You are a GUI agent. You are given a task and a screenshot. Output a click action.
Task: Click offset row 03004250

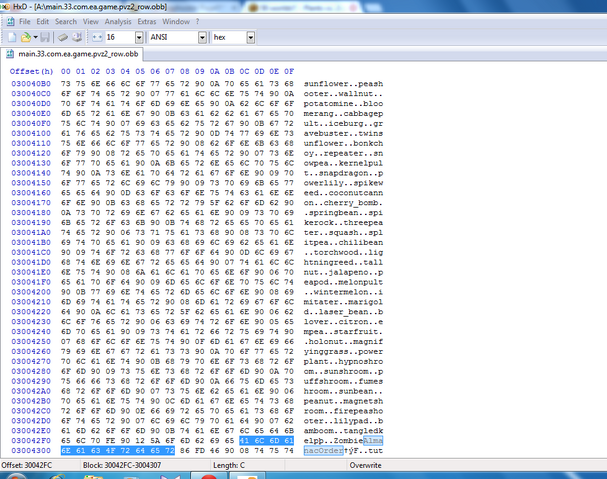point(31,342)
